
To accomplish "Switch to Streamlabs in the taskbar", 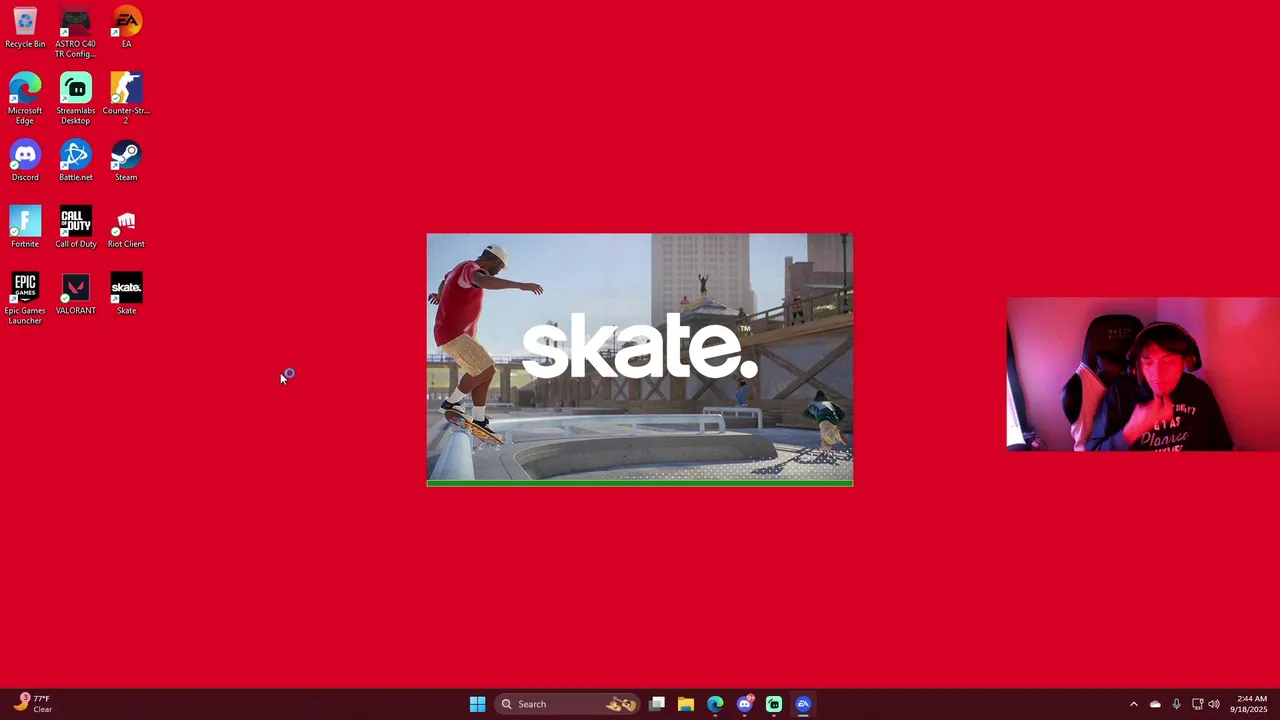I will (x=774, y=704).
